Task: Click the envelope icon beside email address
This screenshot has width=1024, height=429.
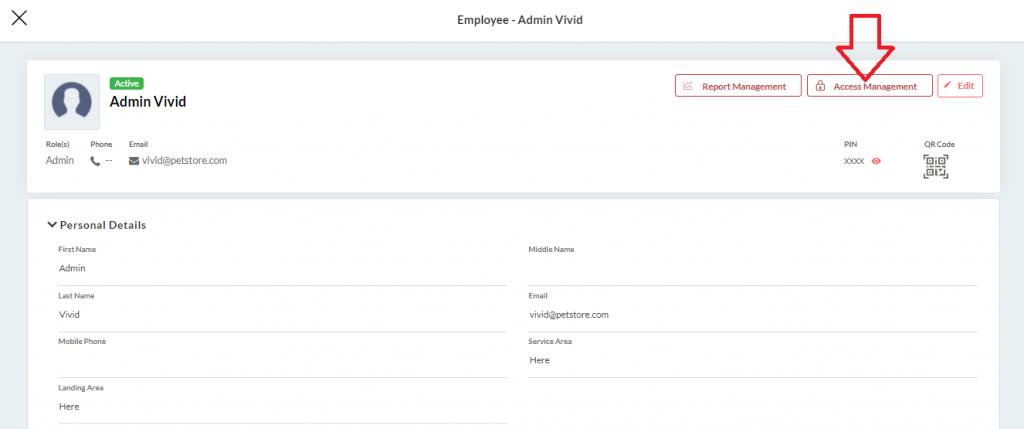Action: point(134,161)
